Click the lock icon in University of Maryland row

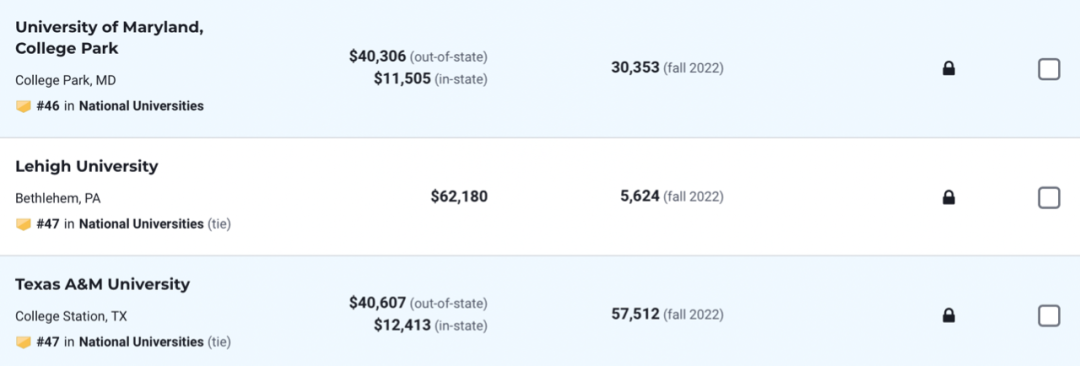948,68
